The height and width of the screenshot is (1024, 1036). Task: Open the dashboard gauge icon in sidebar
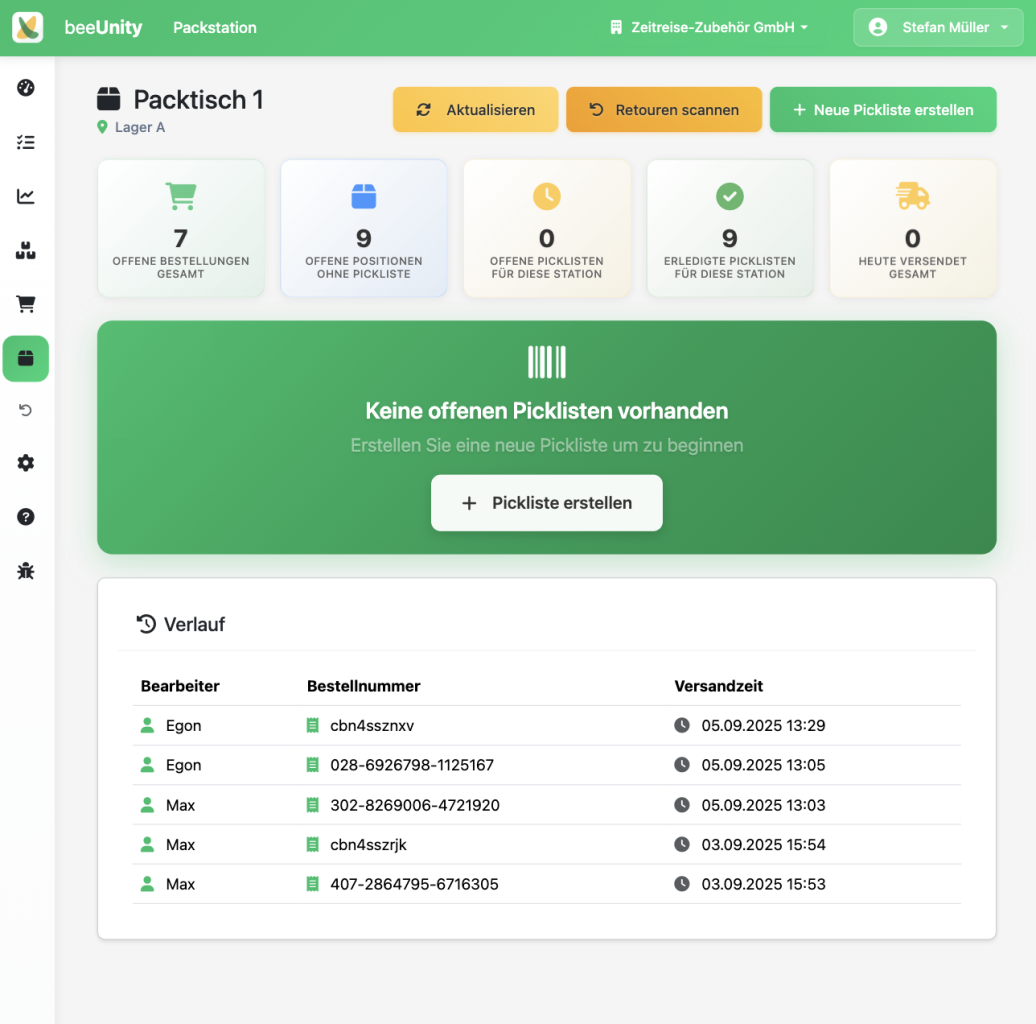pyautogui.click(x=26, y=88)
